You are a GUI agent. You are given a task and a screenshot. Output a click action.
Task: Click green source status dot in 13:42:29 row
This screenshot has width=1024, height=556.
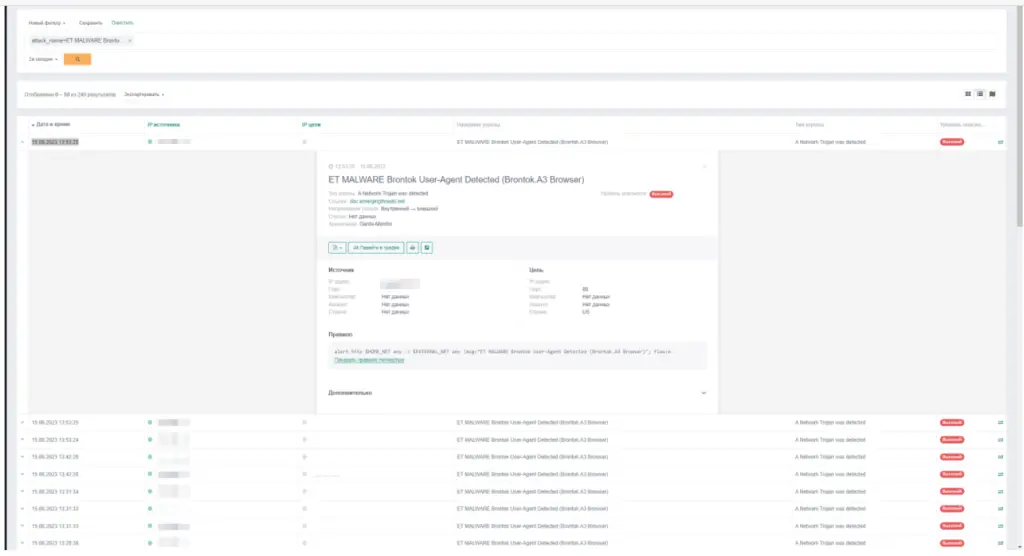pos(150,457)
